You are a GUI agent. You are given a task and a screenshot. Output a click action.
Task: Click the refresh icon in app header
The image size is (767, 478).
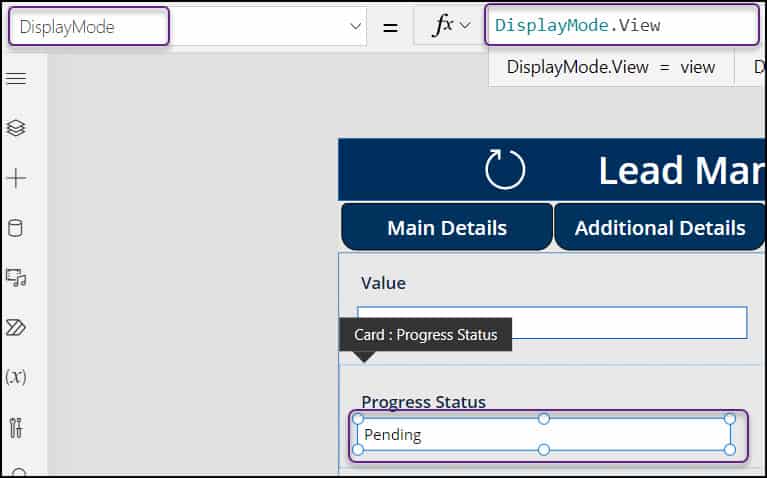(x=505, y=169)
